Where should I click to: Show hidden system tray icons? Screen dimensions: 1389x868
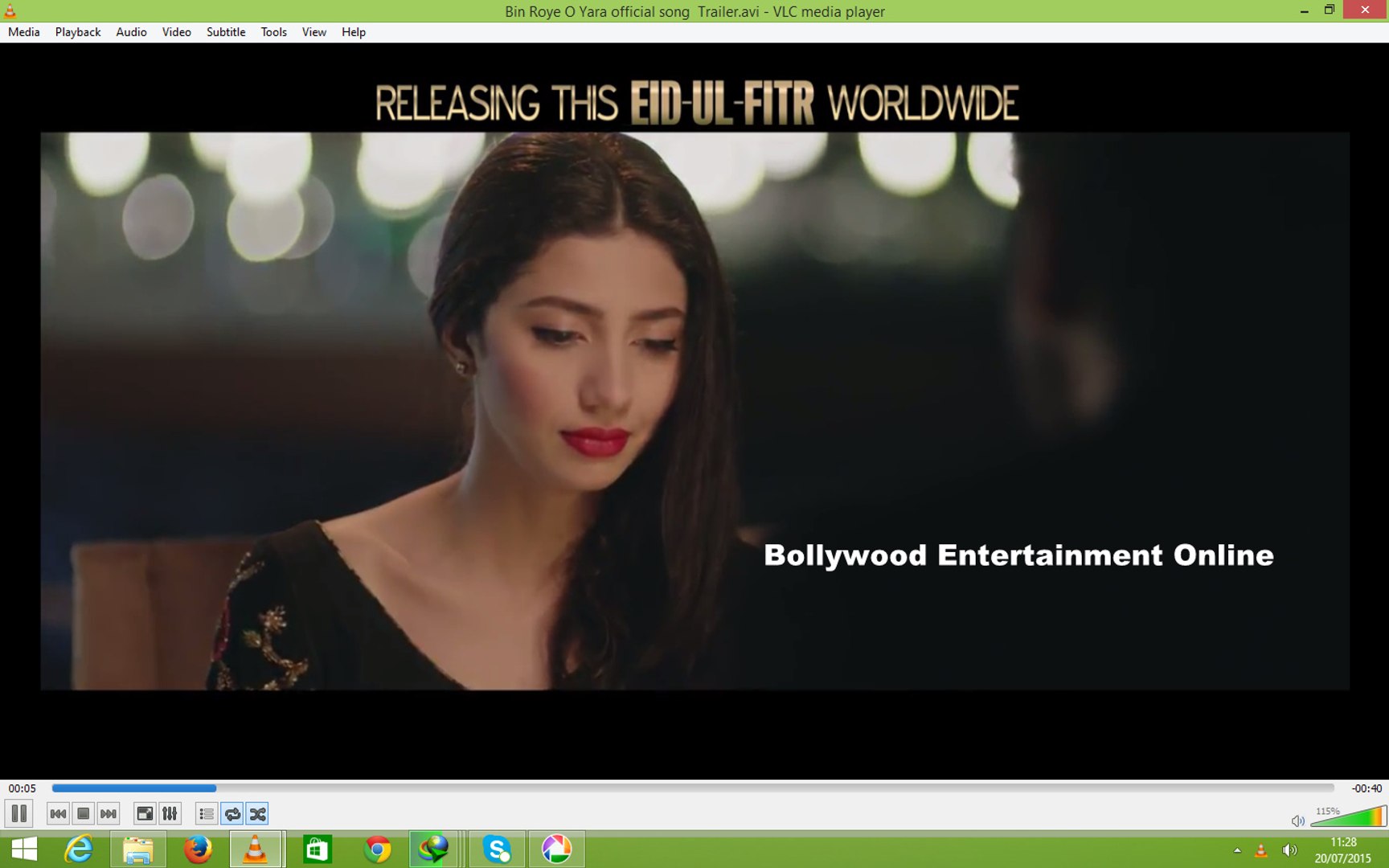pyautogui.click(x=1237, y=850)
